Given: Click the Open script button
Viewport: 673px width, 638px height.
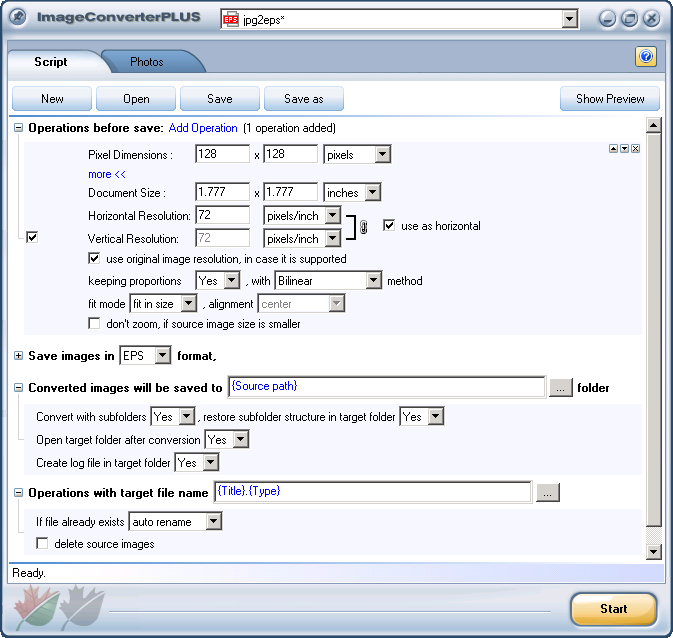Looking at the screenshot, I should tap(136, 99).
